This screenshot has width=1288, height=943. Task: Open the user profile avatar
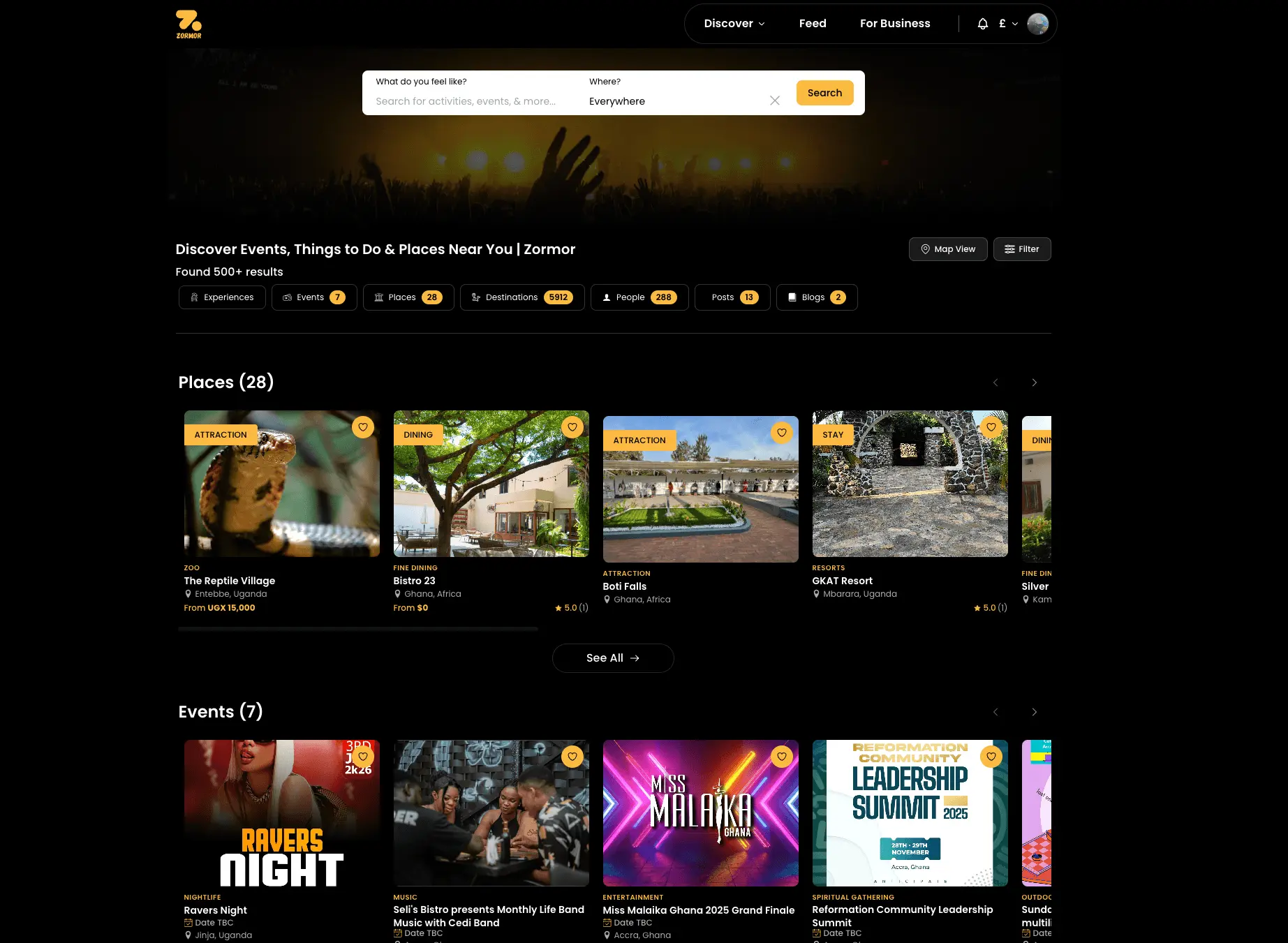point(1038,24)
